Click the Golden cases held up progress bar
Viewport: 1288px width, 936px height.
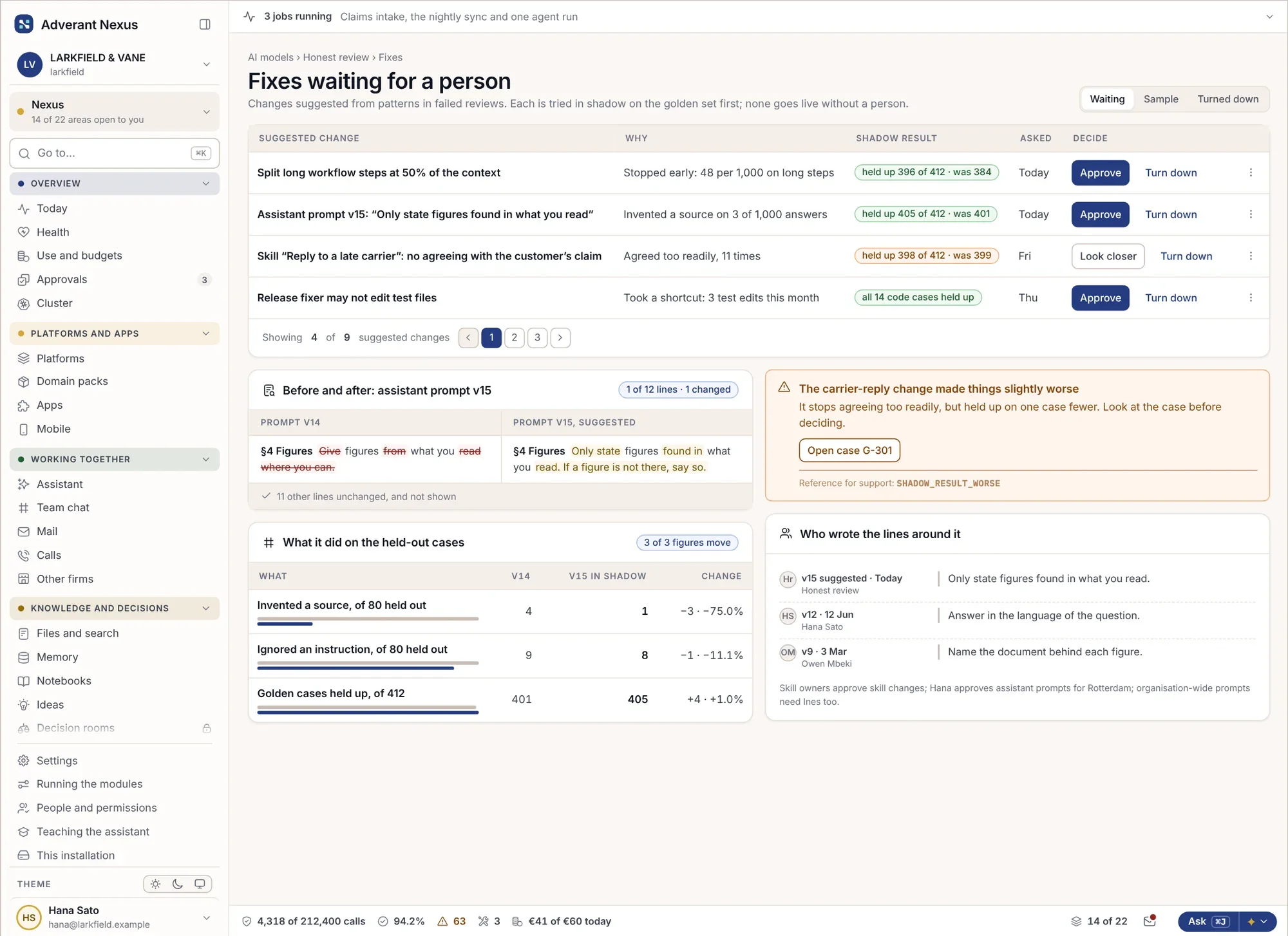pos(368,710)
